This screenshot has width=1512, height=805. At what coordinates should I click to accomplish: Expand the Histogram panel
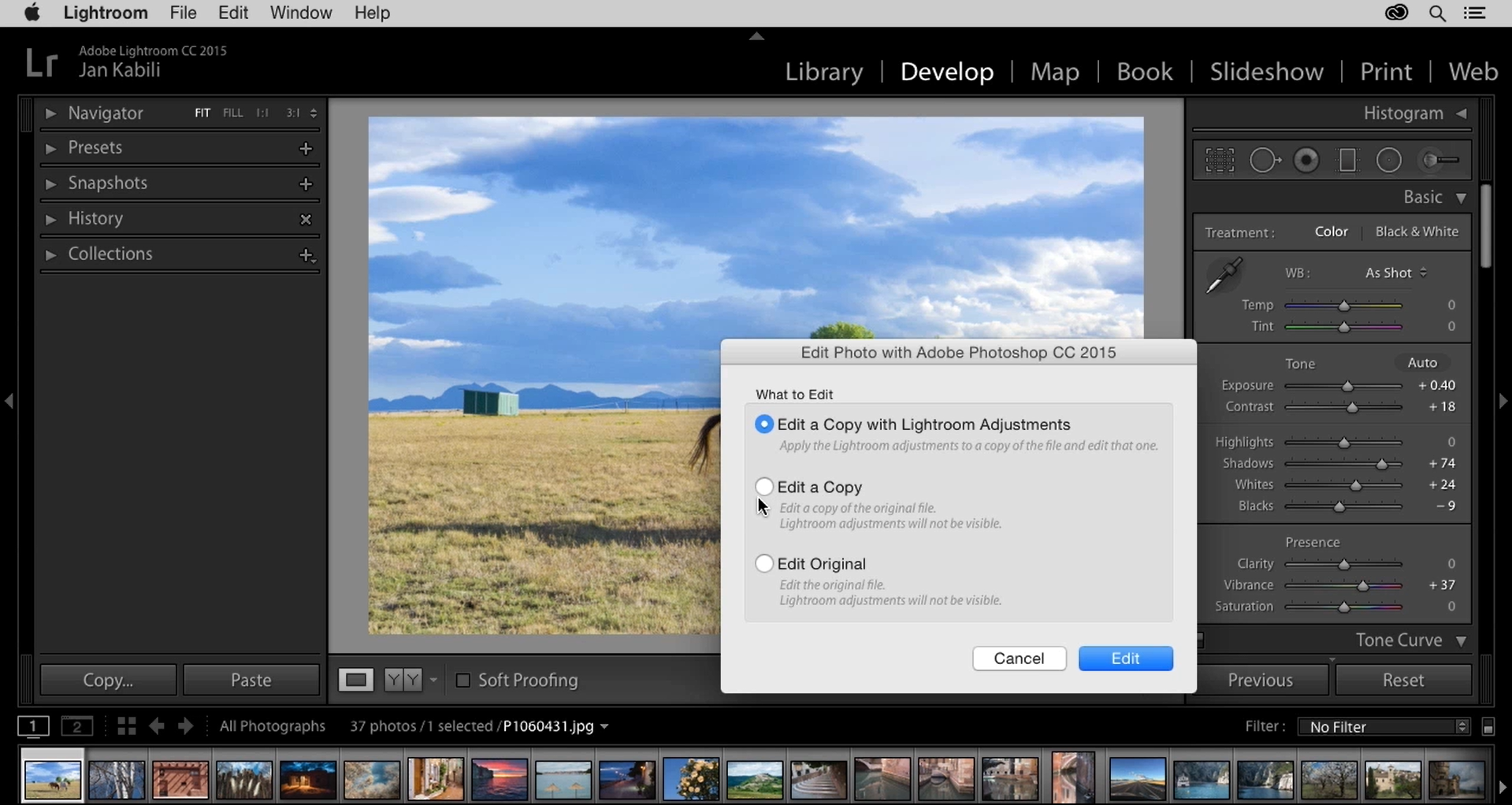pyautogui.click(x=1462, y=114)
